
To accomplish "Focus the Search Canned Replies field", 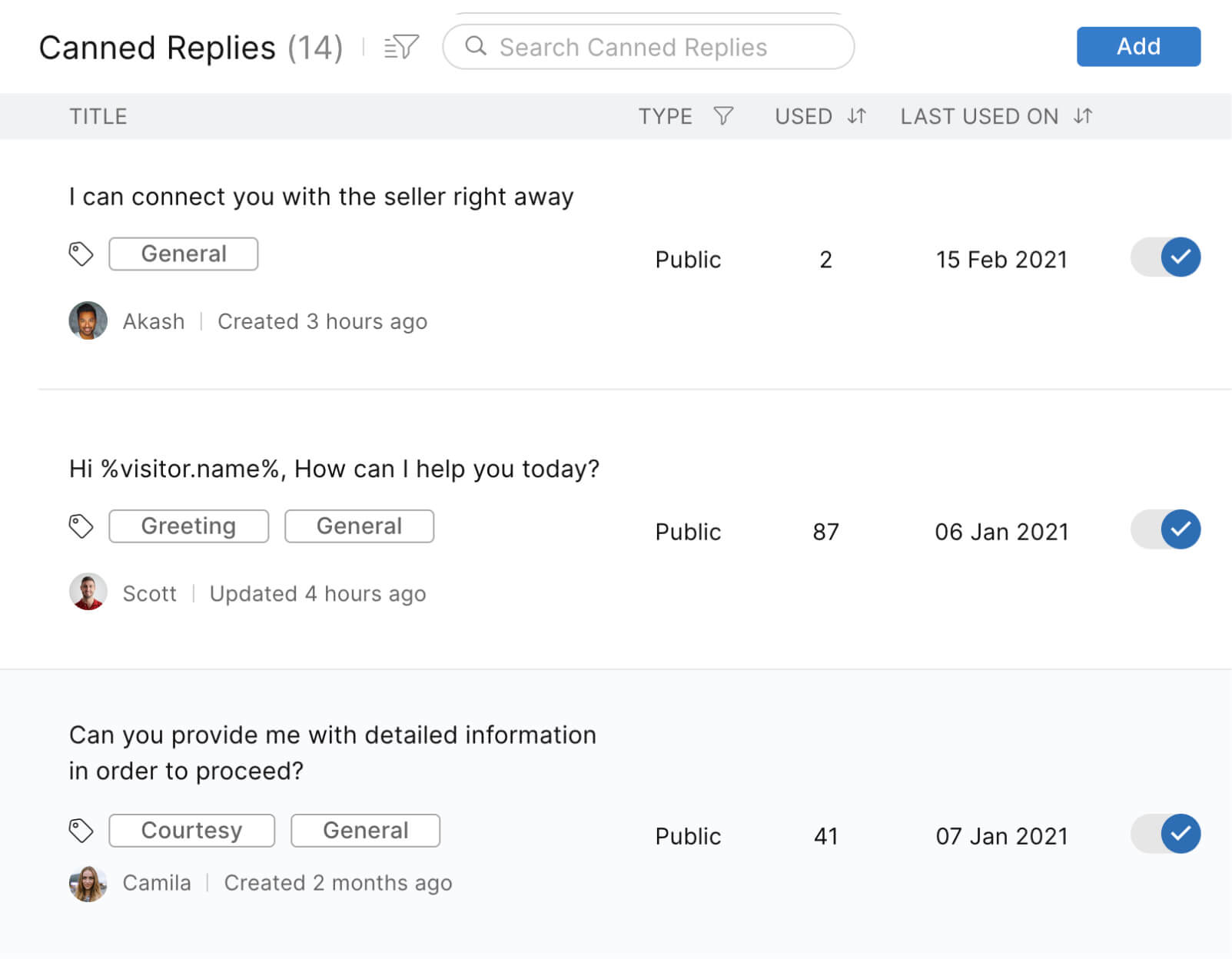I will 661,47.
